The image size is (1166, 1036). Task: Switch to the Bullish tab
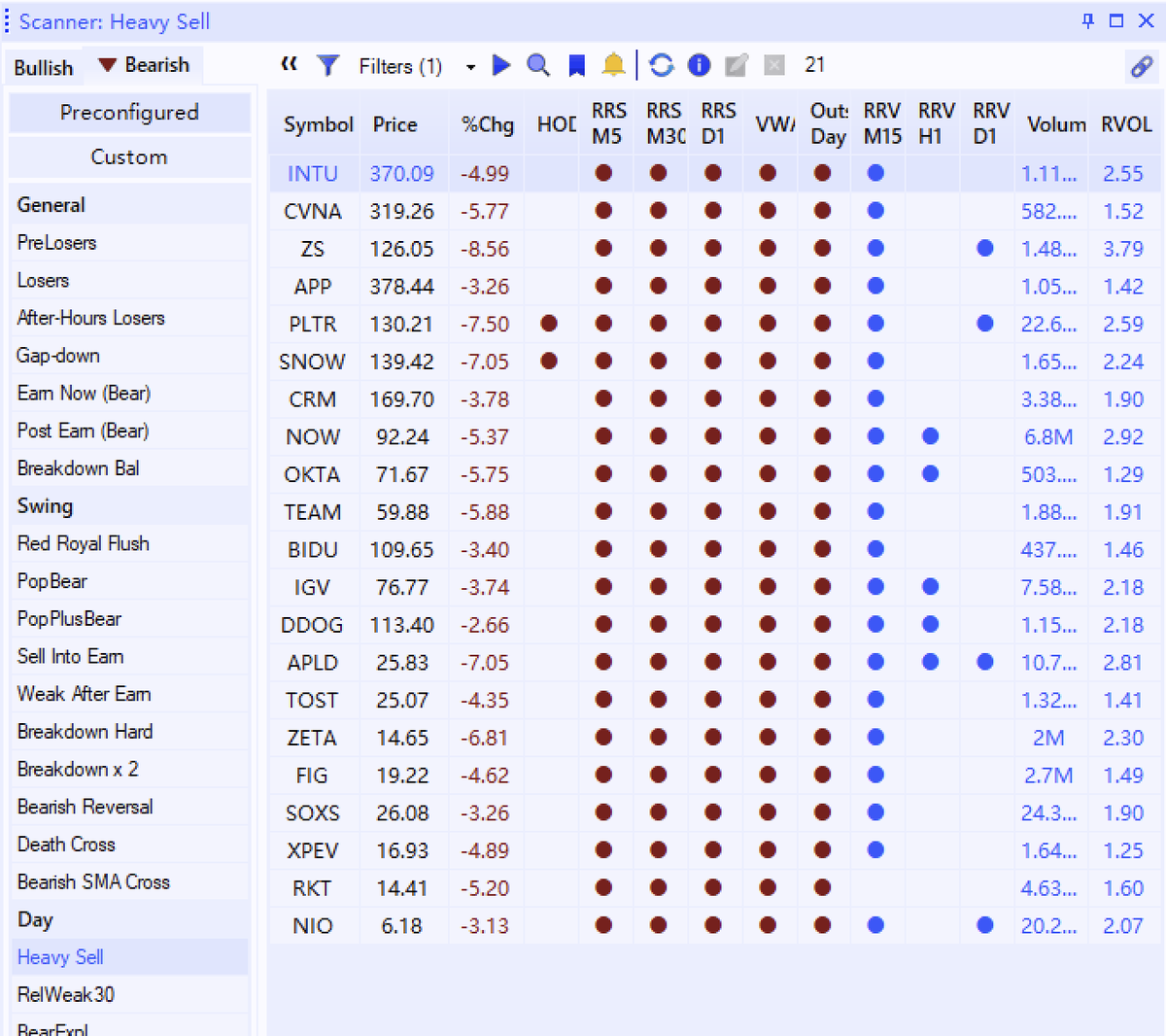(x=44, y=67)
